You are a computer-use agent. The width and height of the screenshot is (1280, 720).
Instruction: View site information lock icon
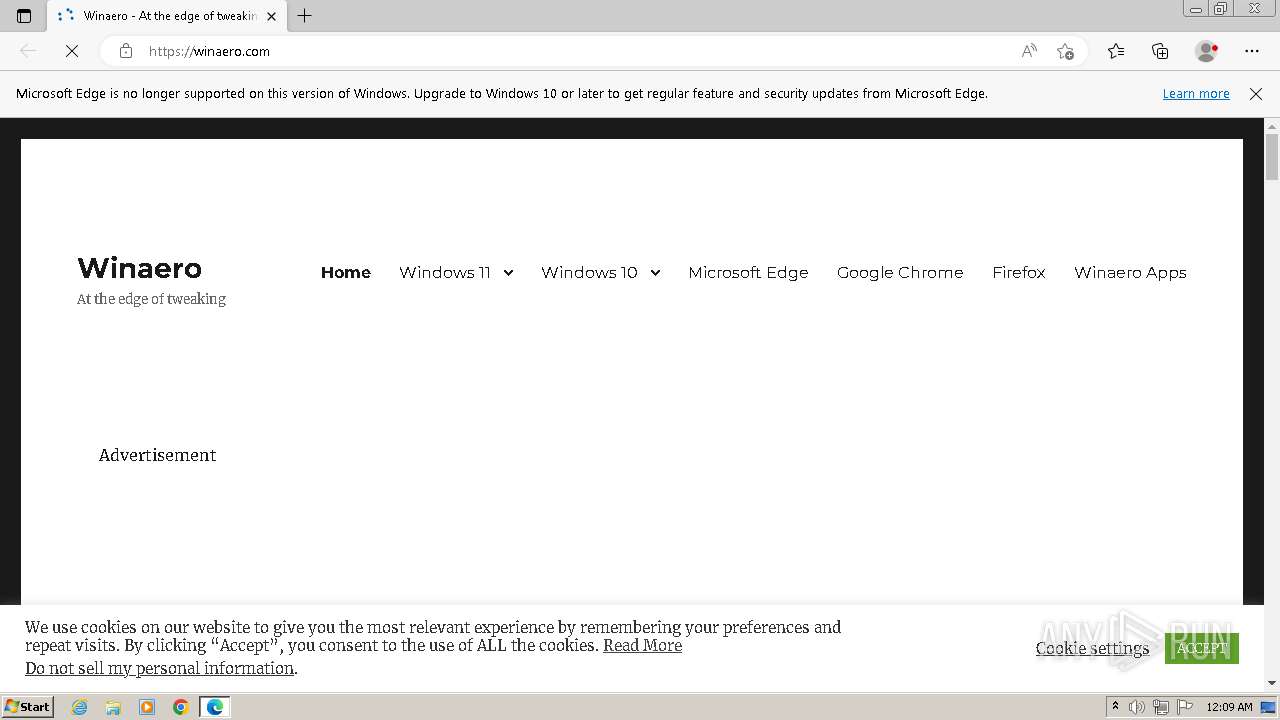(x=126, y=51)
